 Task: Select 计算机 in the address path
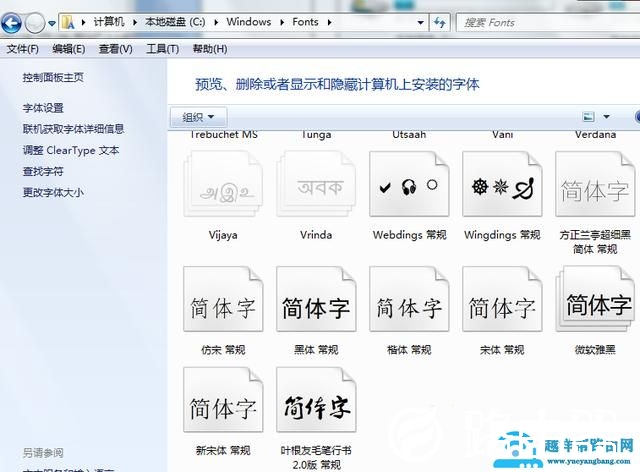click(x=109, y=22)
